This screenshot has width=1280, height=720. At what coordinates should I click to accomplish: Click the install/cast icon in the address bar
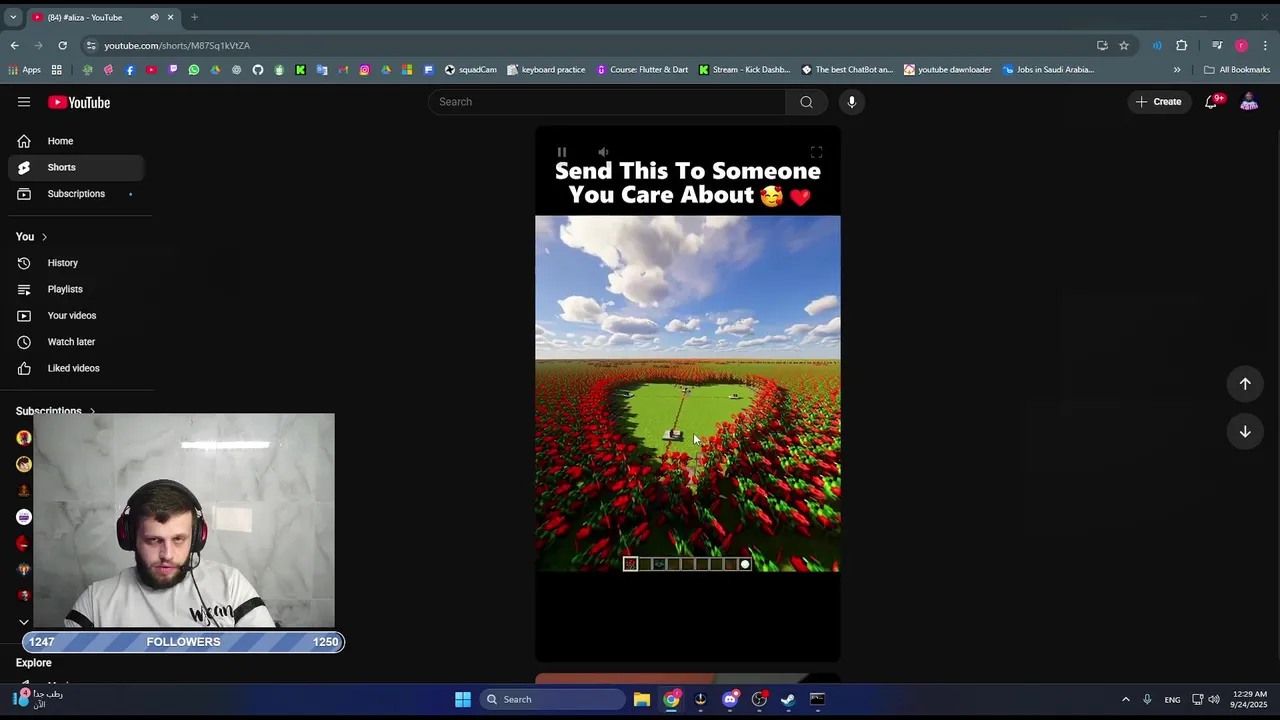[x=1102, y=45]
